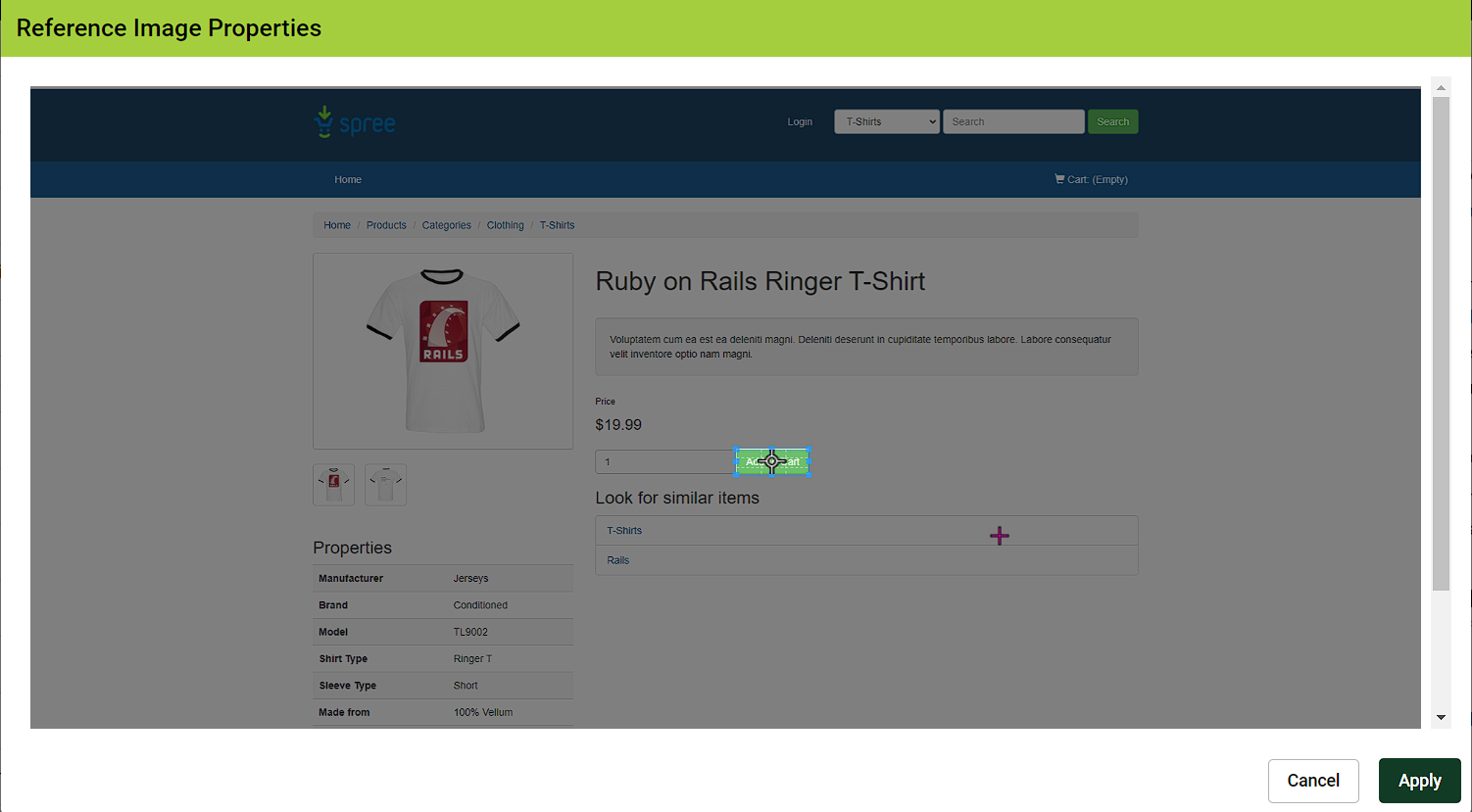Click the Reference Image Properties title
Image resolution: width=1472 pixels, height=812 pixels.
coord(169,27)
